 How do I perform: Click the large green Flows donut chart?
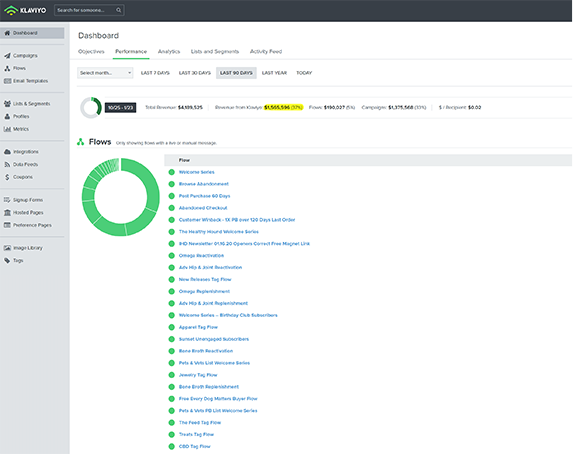(121, 197)
